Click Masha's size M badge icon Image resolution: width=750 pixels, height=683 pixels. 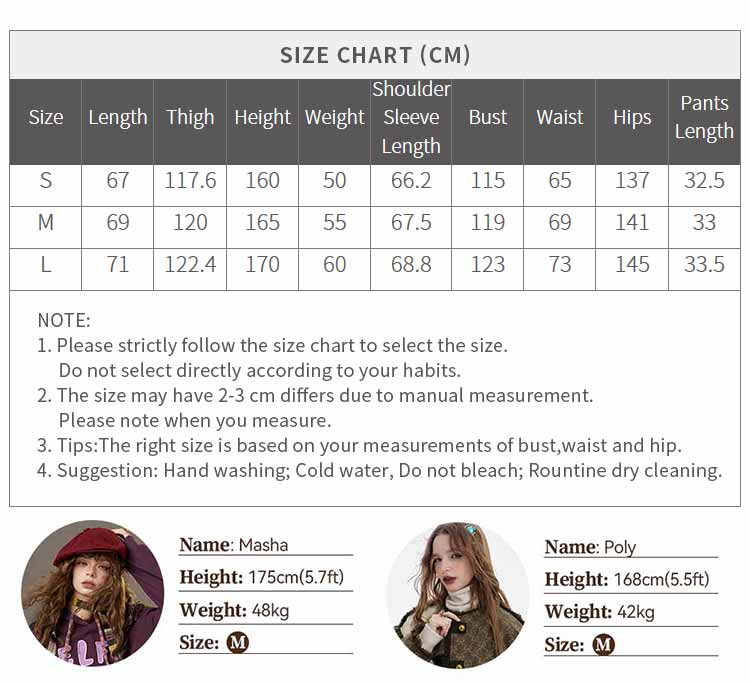click(x=238, y=642)
